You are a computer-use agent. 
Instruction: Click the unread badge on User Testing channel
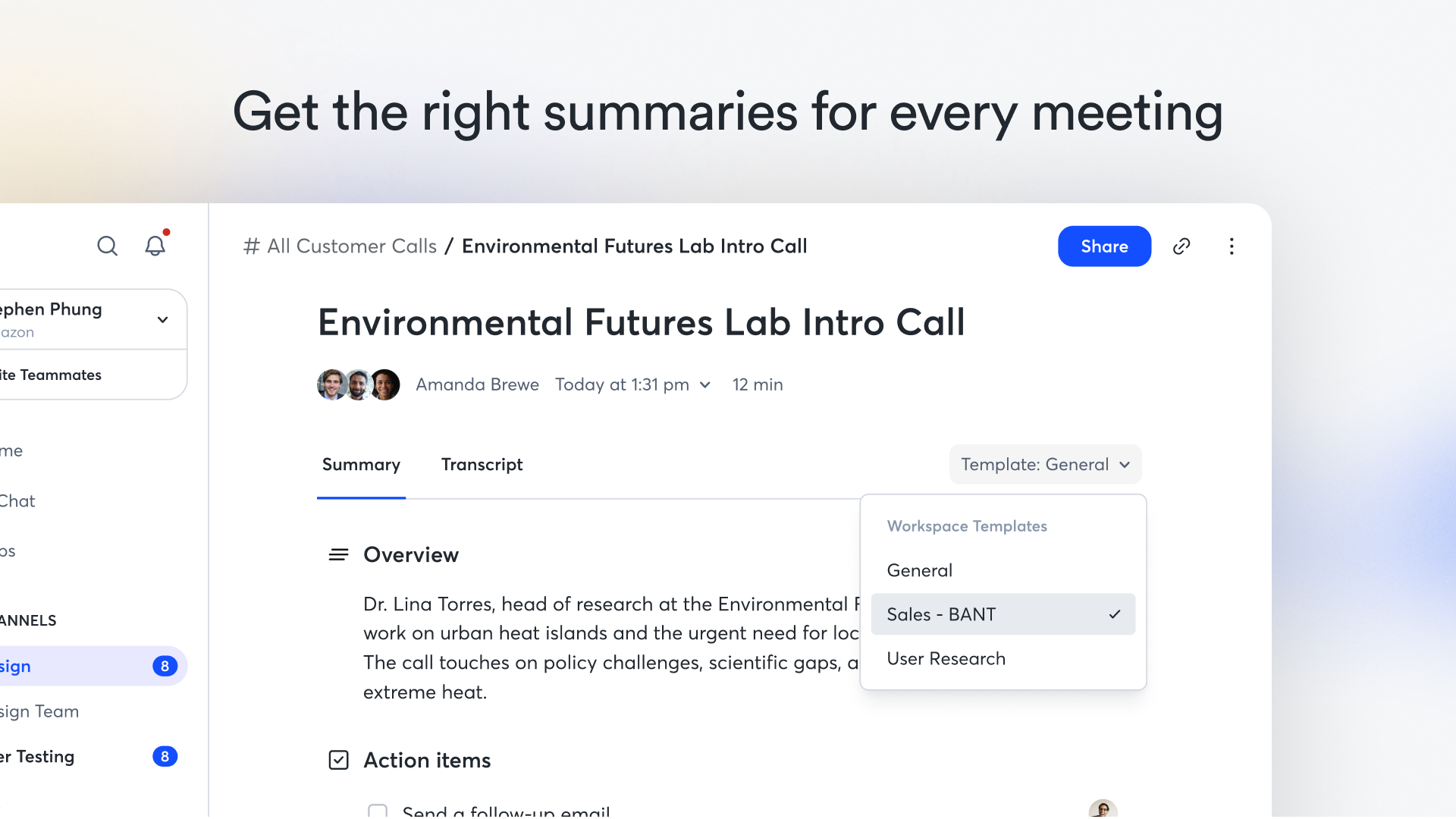165,756
